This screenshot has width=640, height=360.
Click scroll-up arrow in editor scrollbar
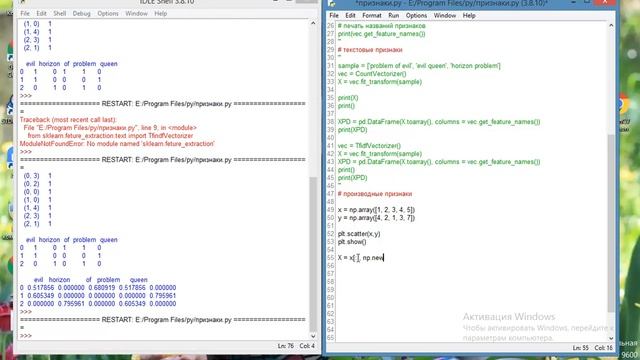[x=611, y=25]
